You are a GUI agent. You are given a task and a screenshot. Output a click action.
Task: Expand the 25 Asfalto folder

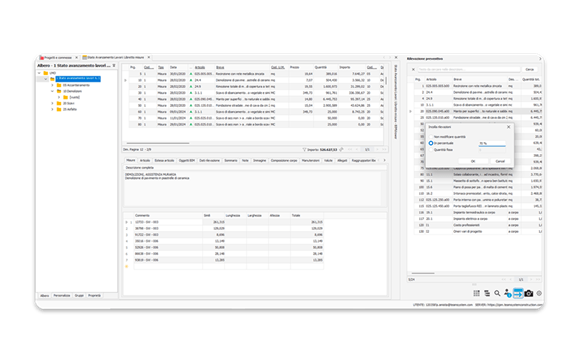coord(53,109)
